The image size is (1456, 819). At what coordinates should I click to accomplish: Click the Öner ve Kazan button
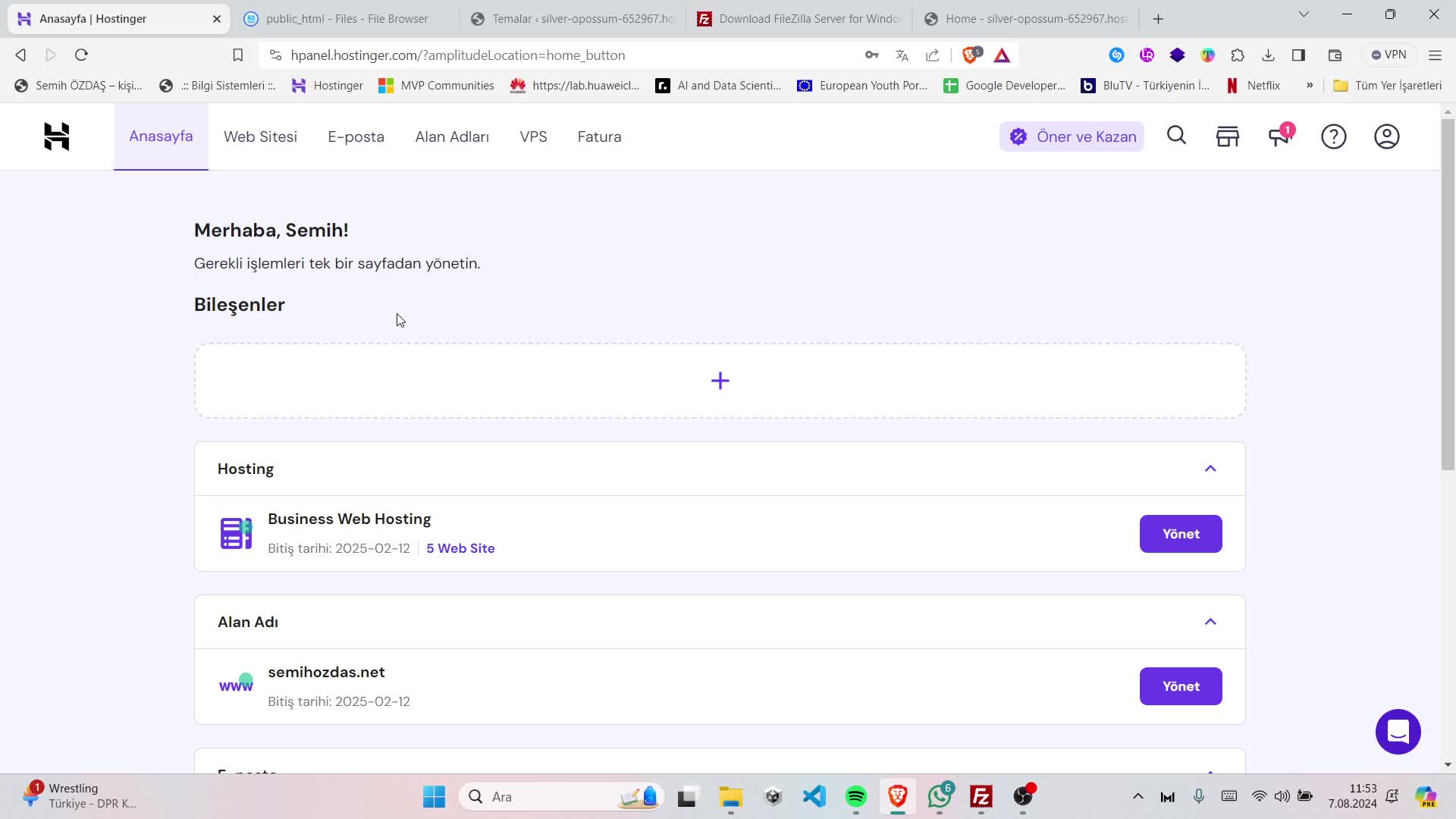point(1072,136)
